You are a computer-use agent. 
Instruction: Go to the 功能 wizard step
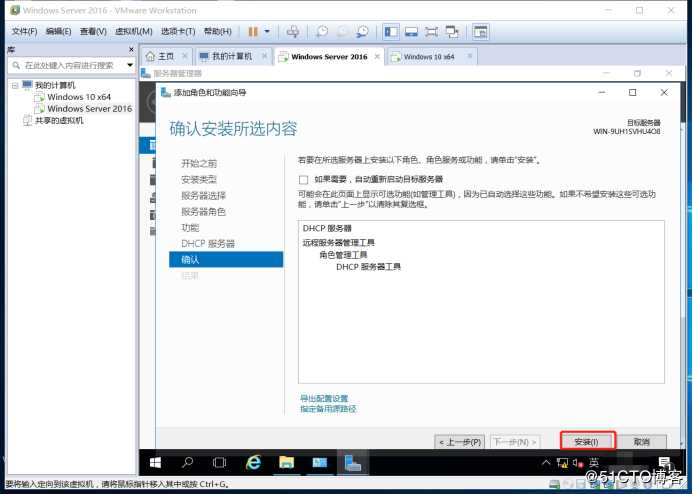(x=190, y=228)
